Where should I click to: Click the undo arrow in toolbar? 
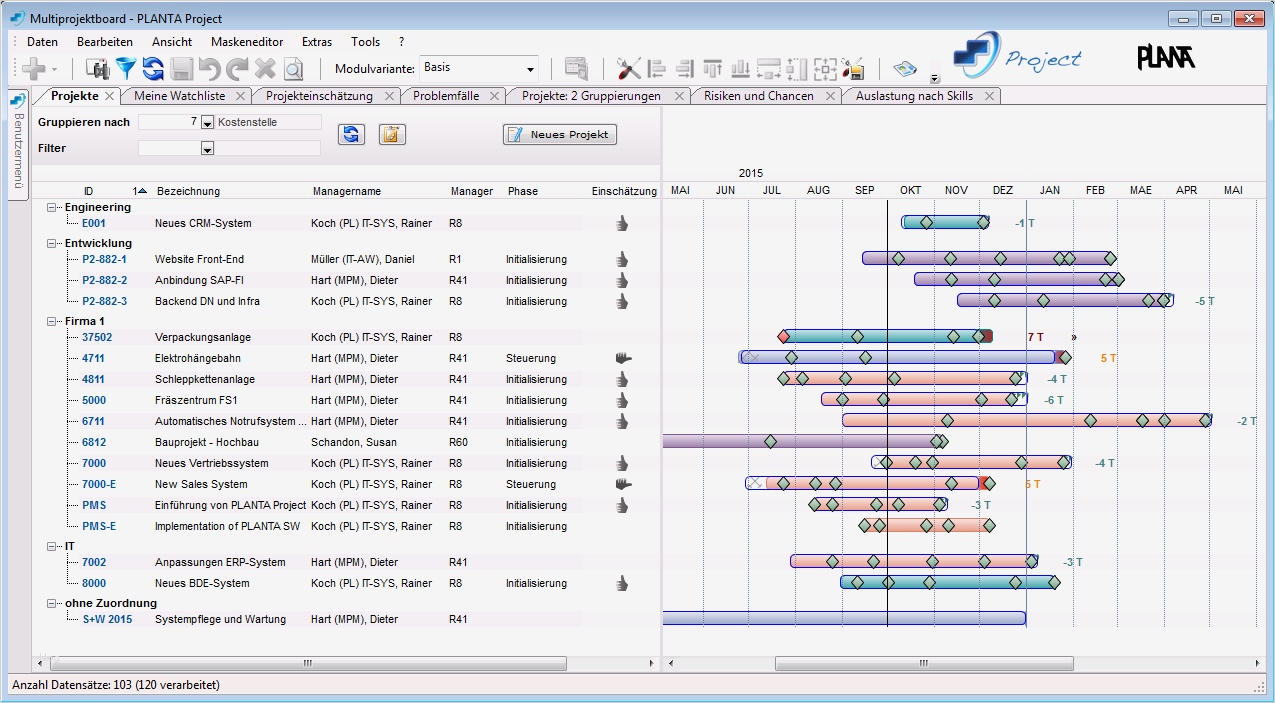[x=209, y=69]
